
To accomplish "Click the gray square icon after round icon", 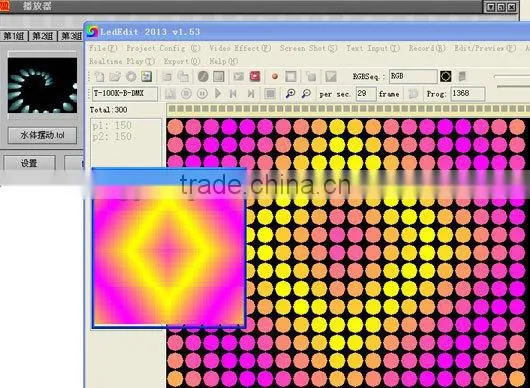I will pyautogui.click(x=219, y=77).
